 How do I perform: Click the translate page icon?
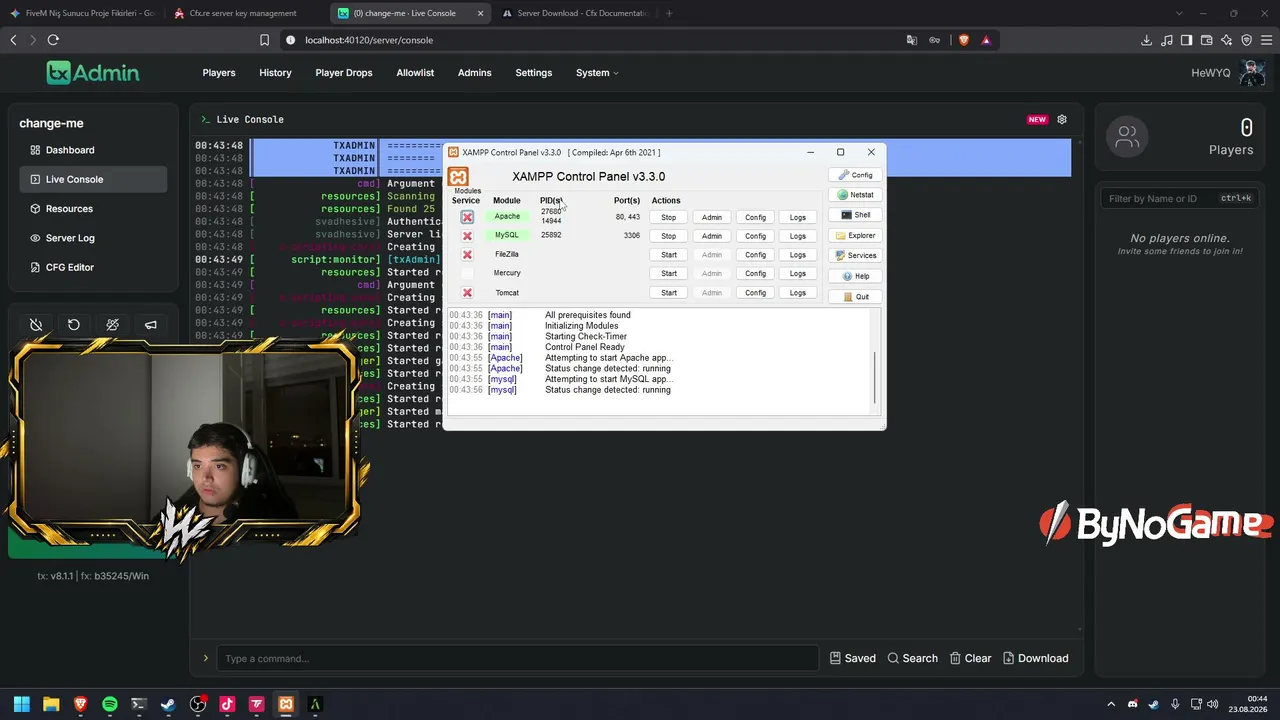click(x=912, y=40)
